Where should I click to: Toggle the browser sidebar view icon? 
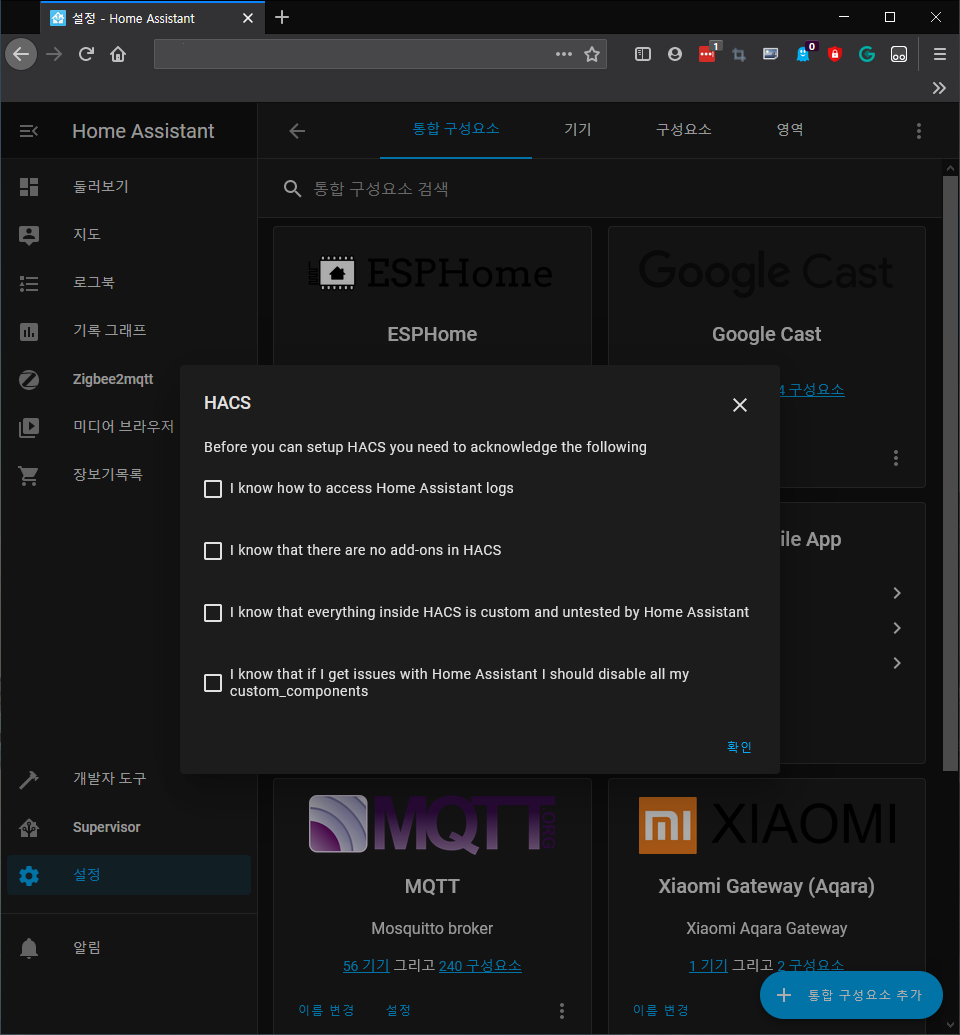pos(642,54)
